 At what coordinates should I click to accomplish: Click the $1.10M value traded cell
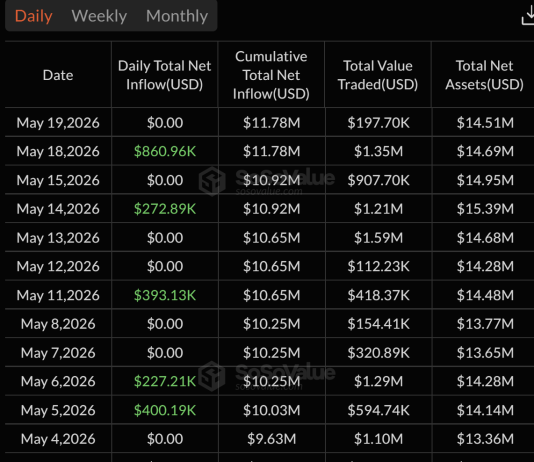coord(378,439)
